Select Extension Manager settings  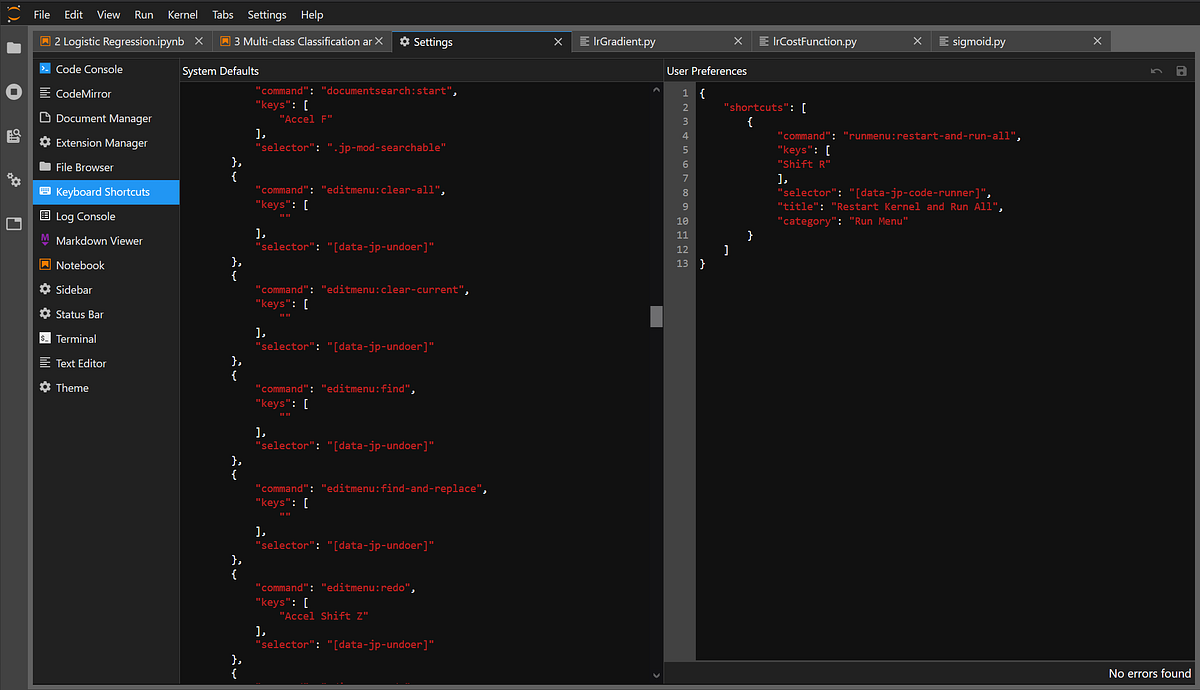coord(106,143)
